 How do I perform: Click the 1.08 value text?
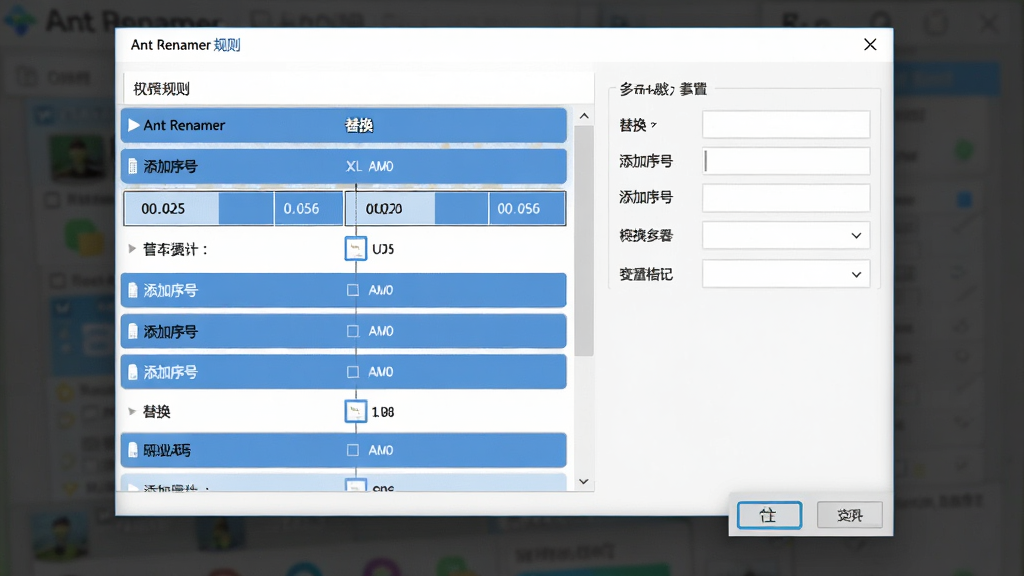pos(383,412)
